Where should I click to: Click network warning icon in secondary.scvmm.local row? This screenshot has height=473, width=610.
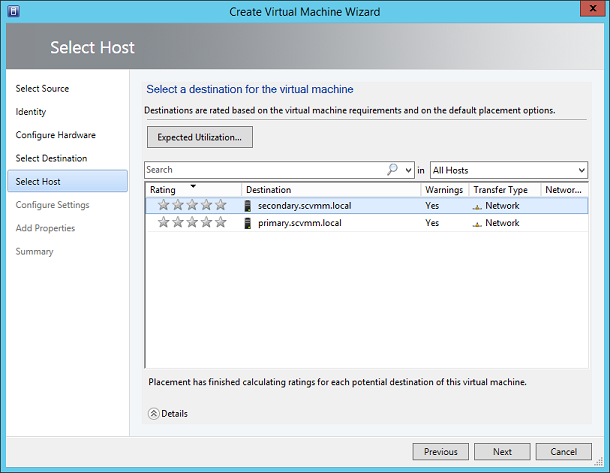[x=477, y=207]
